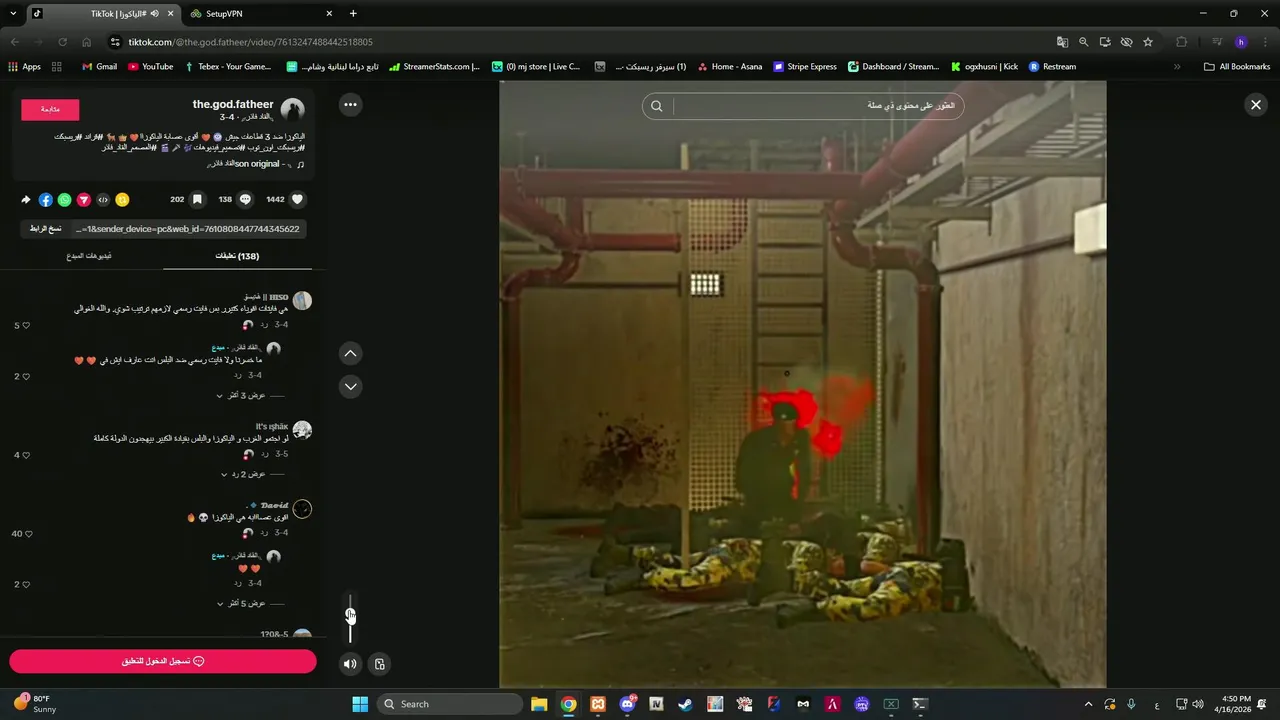Select the comments (138) tab
The width and height of the screenshot is (1280, 720).
(x=237, y=256)
